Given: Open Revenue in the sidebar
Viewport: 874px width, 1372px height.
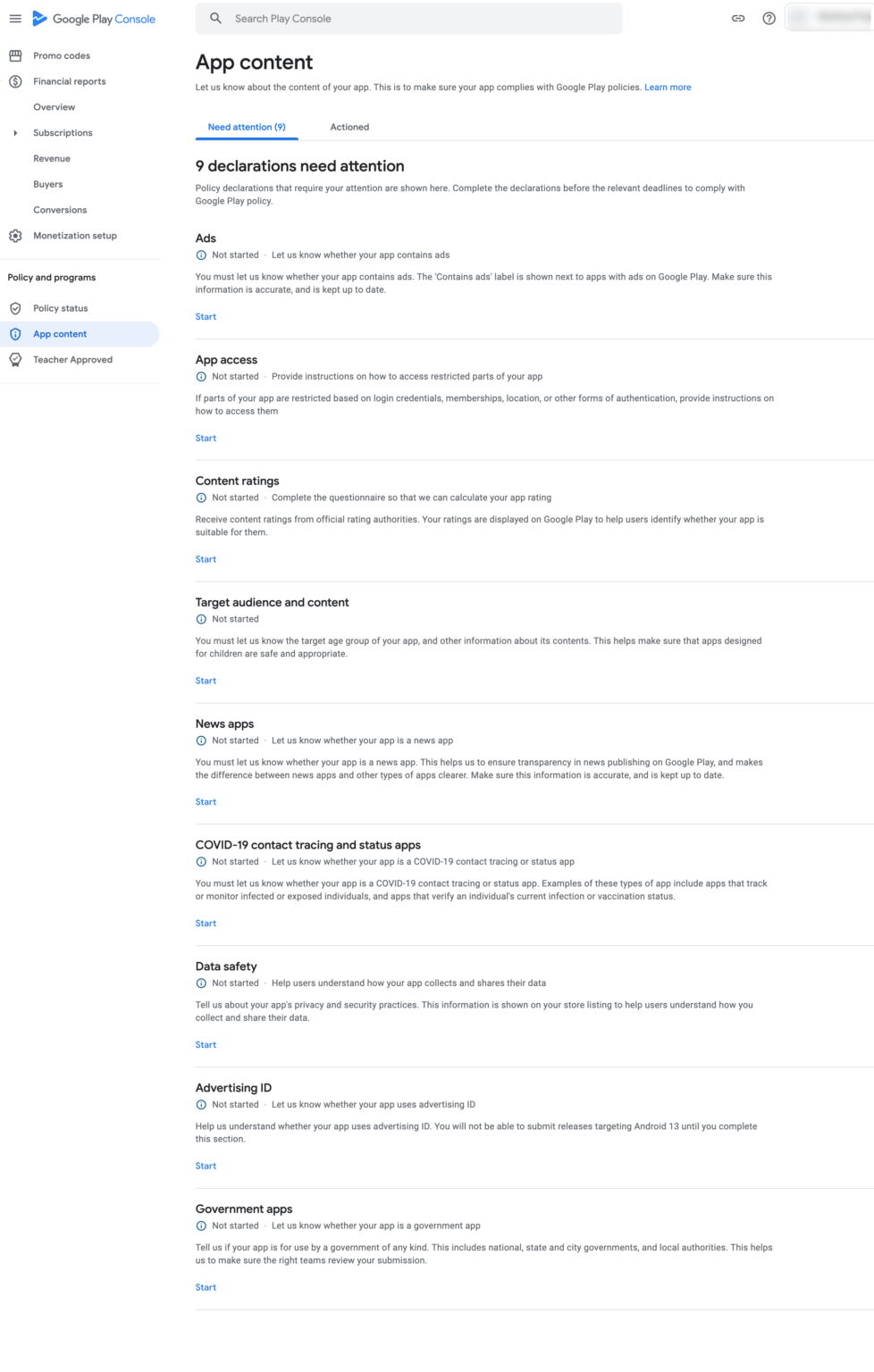Looking at the screenshot, I should pos(52,159).
